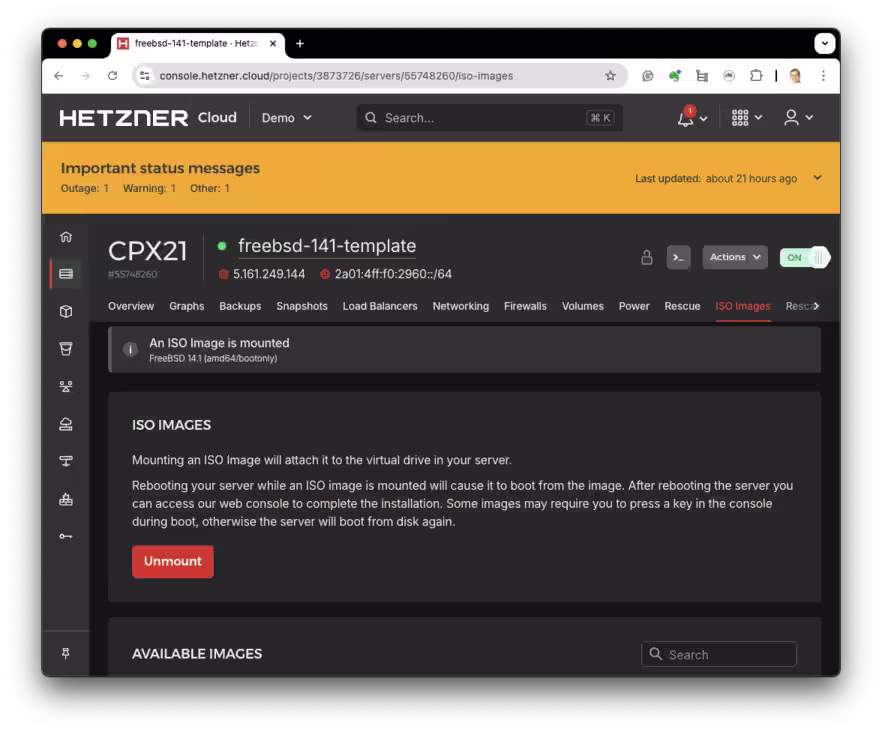This screenshot has width=882, height=732.
Task: Open the Networking tab
Action: click(x=460, y=306)
